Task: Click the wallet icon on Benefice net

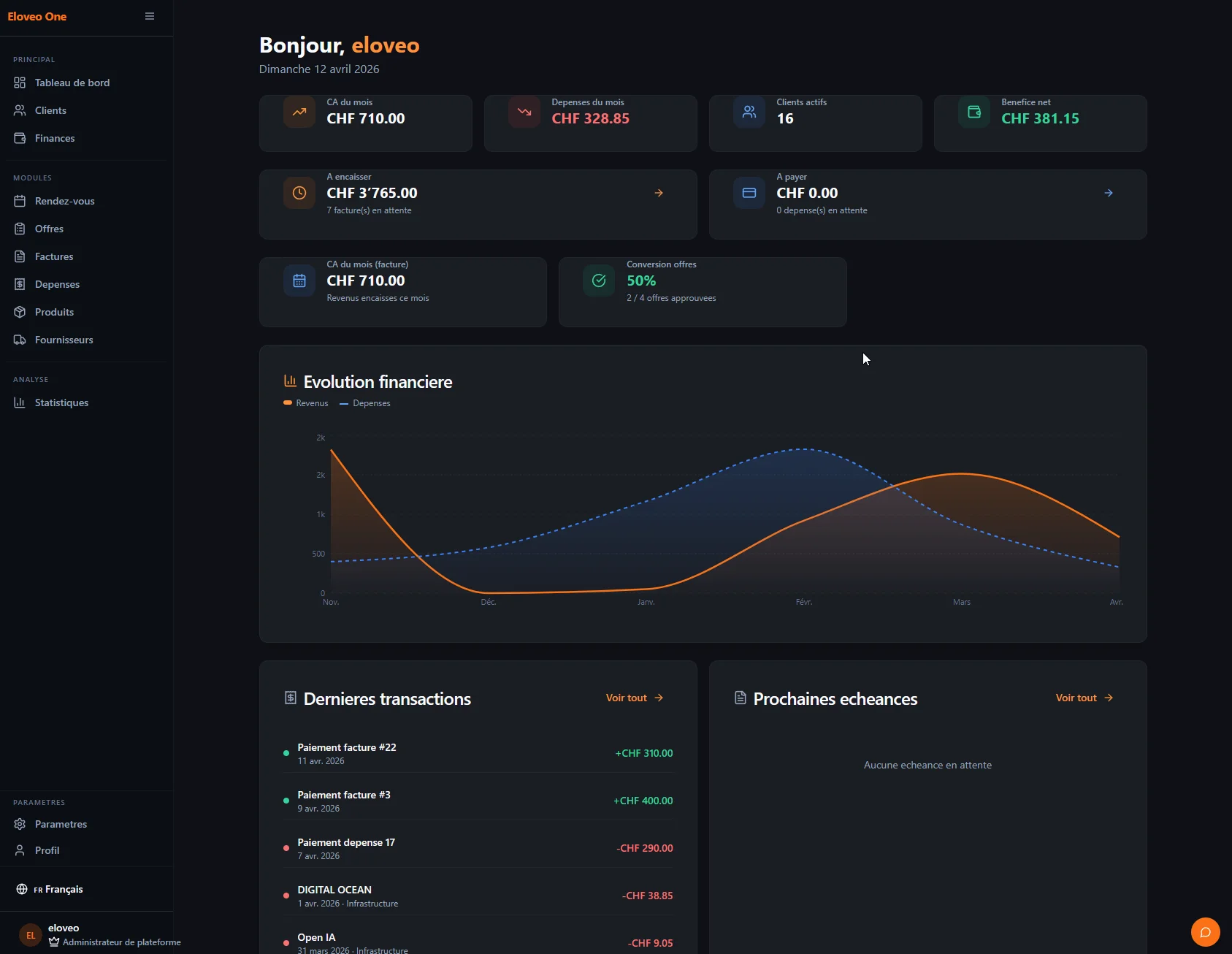Action: point(974,112)
